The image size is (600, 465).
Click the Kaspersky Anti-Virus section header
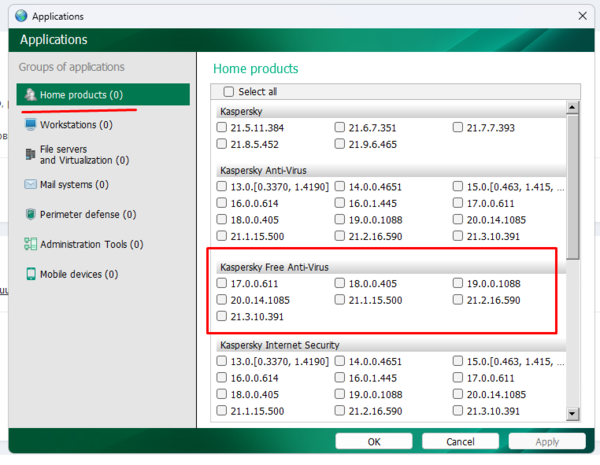391,170
